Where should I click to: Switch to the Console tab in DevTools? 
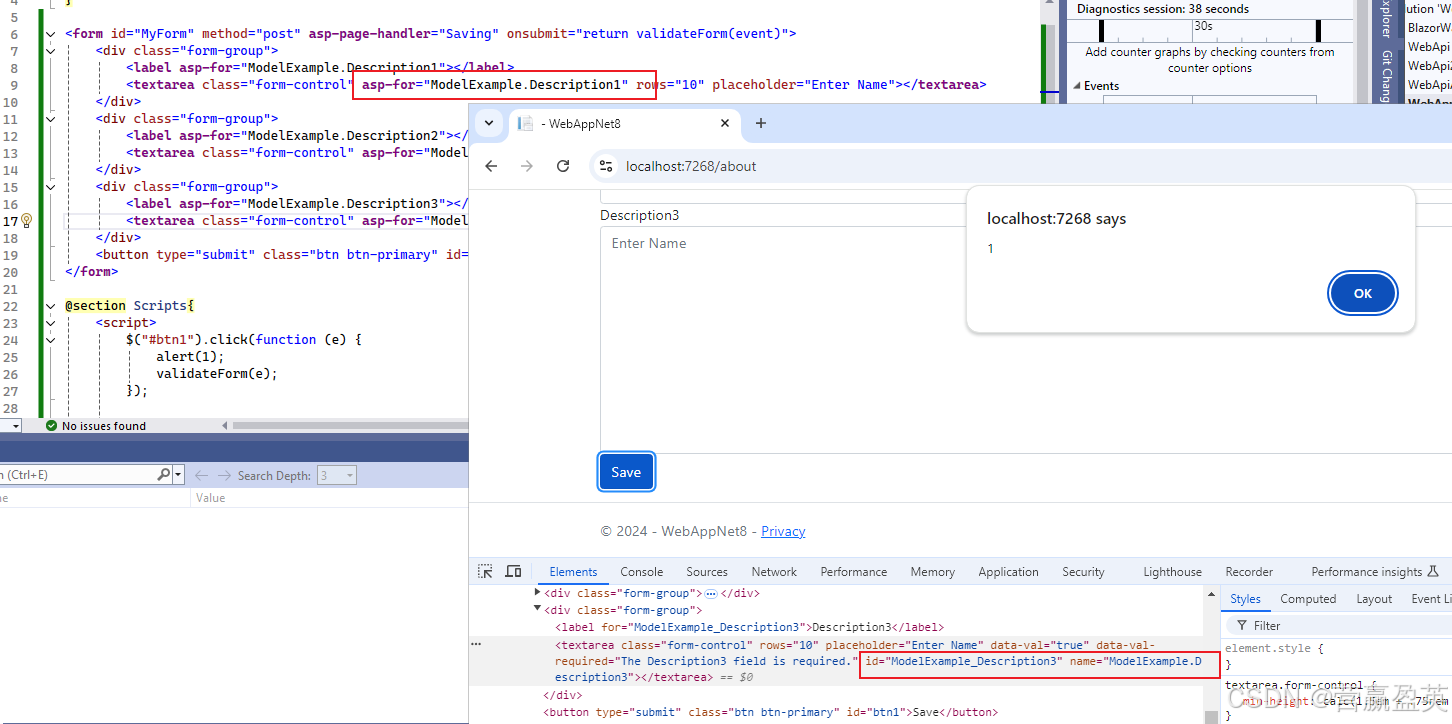pos(641,571)
